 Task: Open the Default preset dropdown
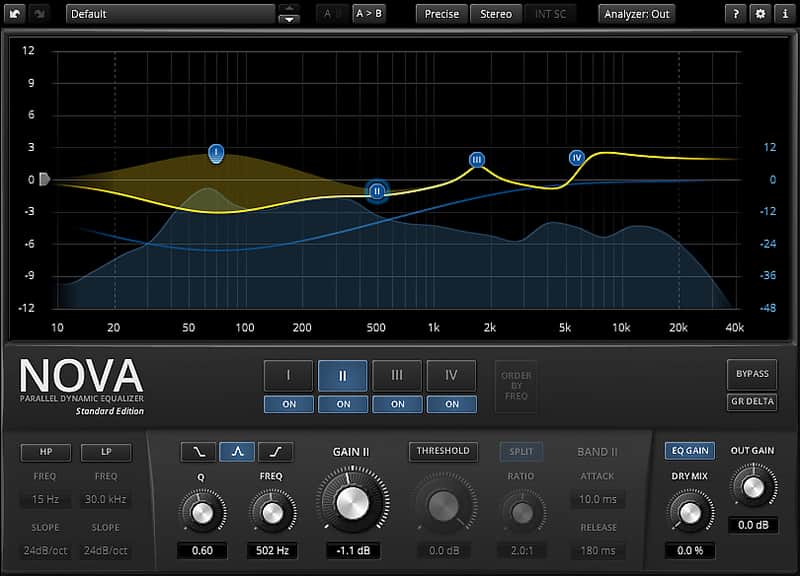[170, 14]
